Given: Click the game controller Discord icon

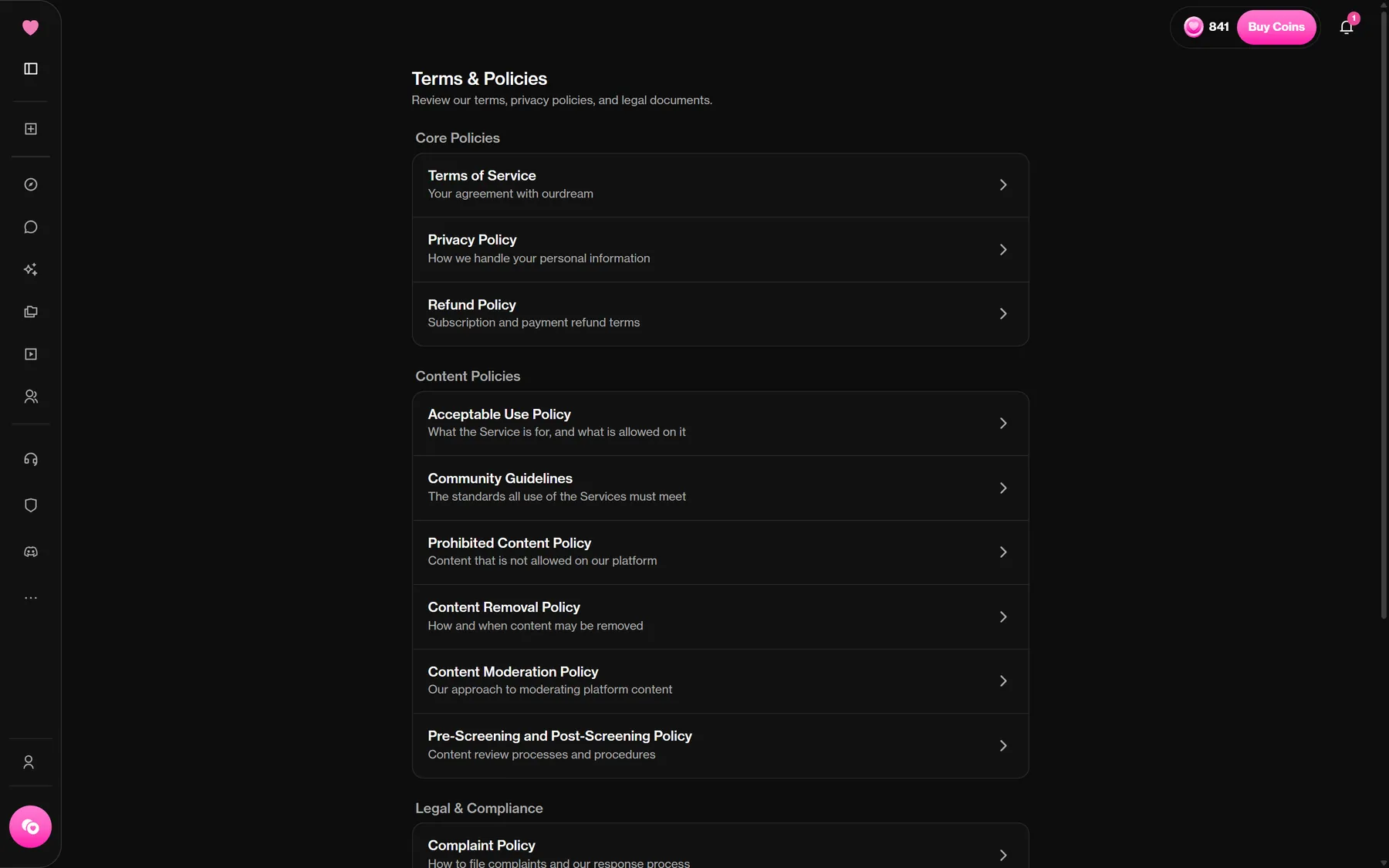Looking at the screenshot, I should coord(31,552).
